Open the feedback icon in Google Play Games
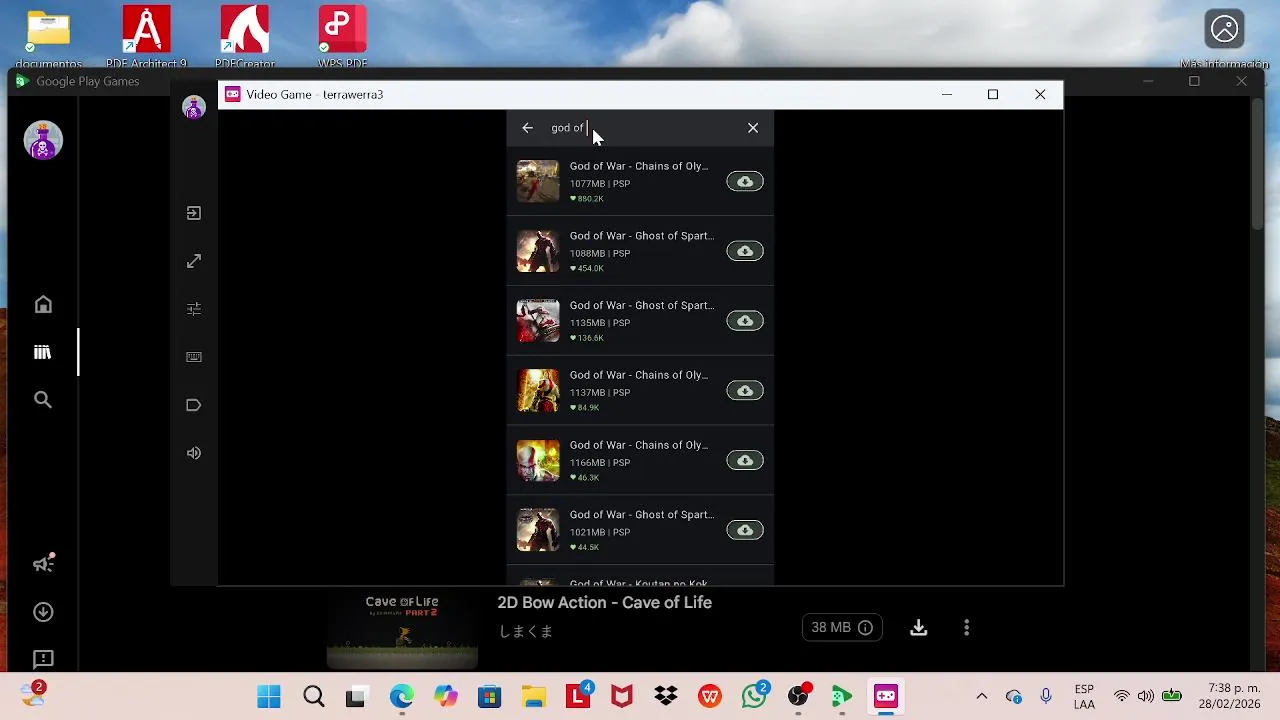1280x720 pixels. tap(43, 660)
